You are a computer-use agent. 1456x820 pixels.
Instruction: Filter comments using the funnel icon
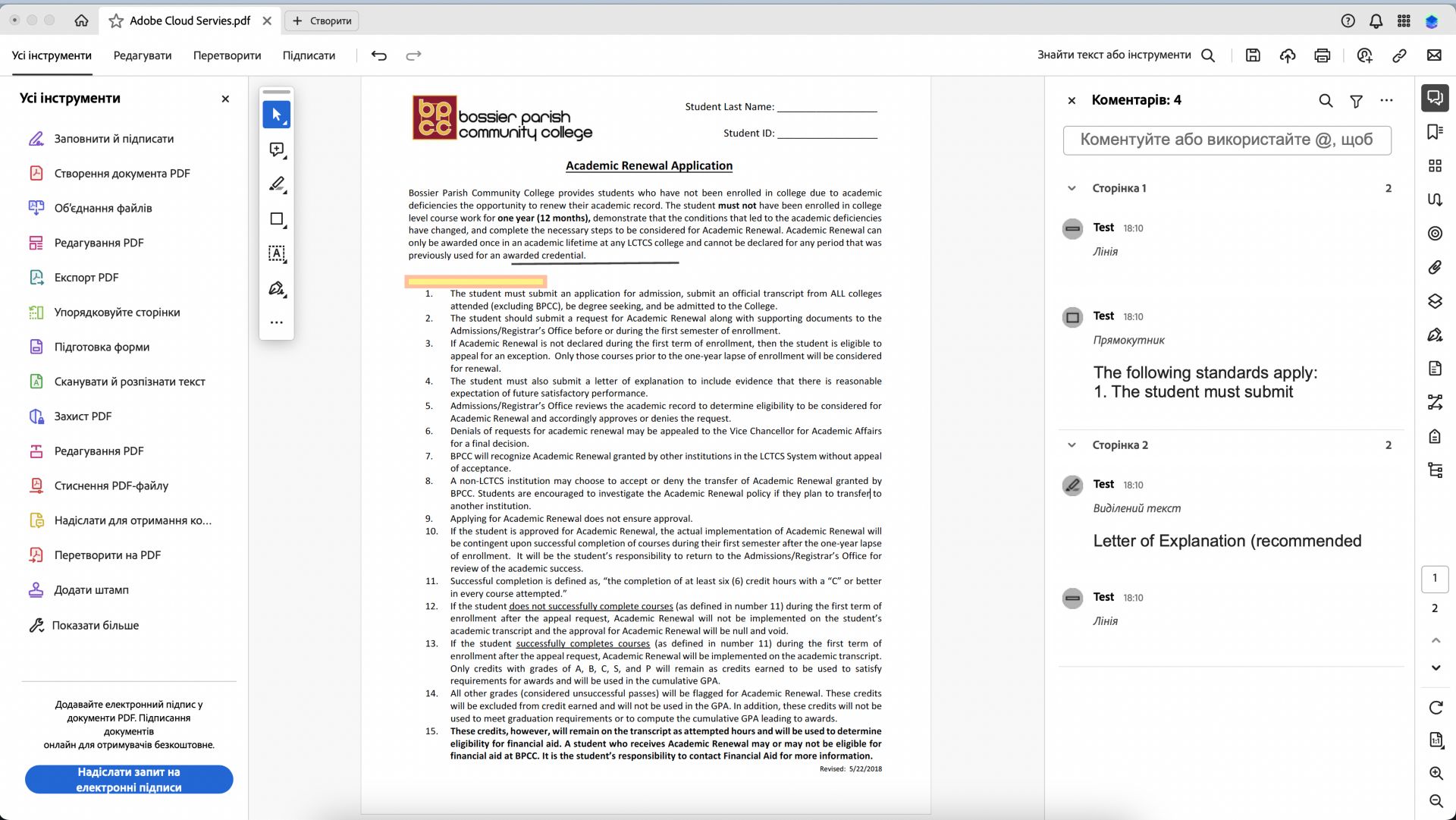click(1356, 101)
